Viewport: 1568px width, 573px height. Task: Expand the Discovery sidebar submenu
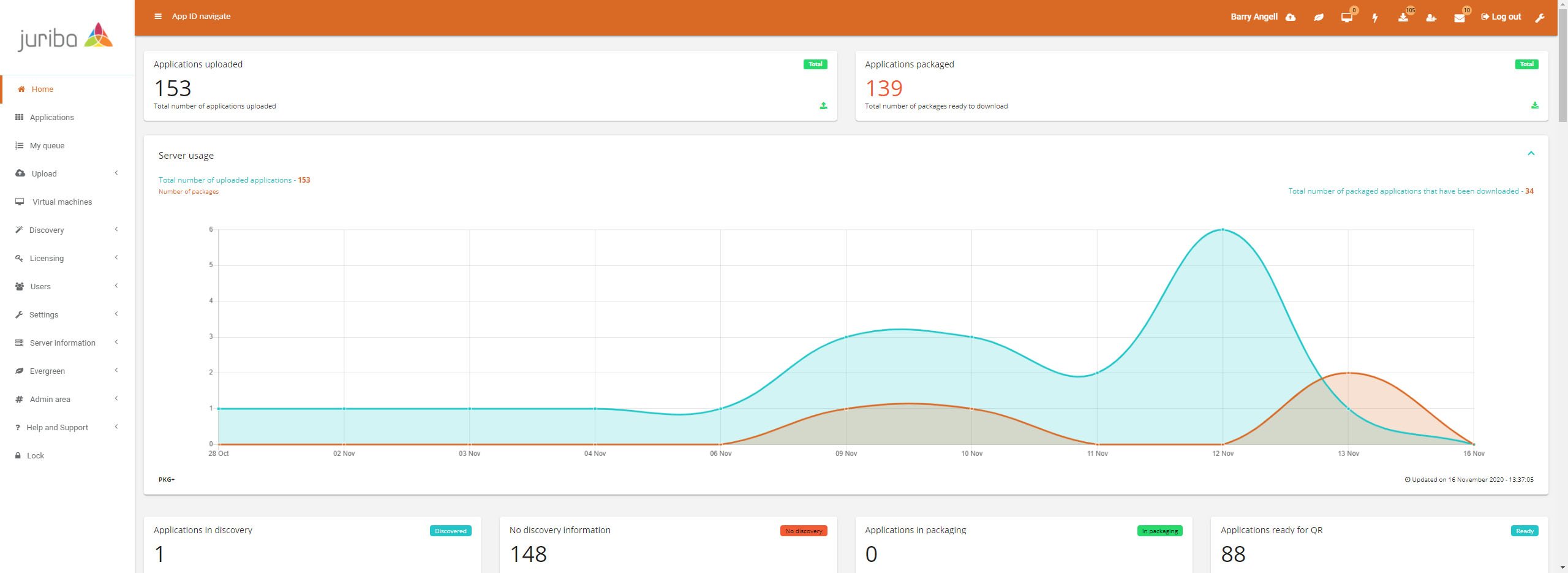[x=47, y=230]
